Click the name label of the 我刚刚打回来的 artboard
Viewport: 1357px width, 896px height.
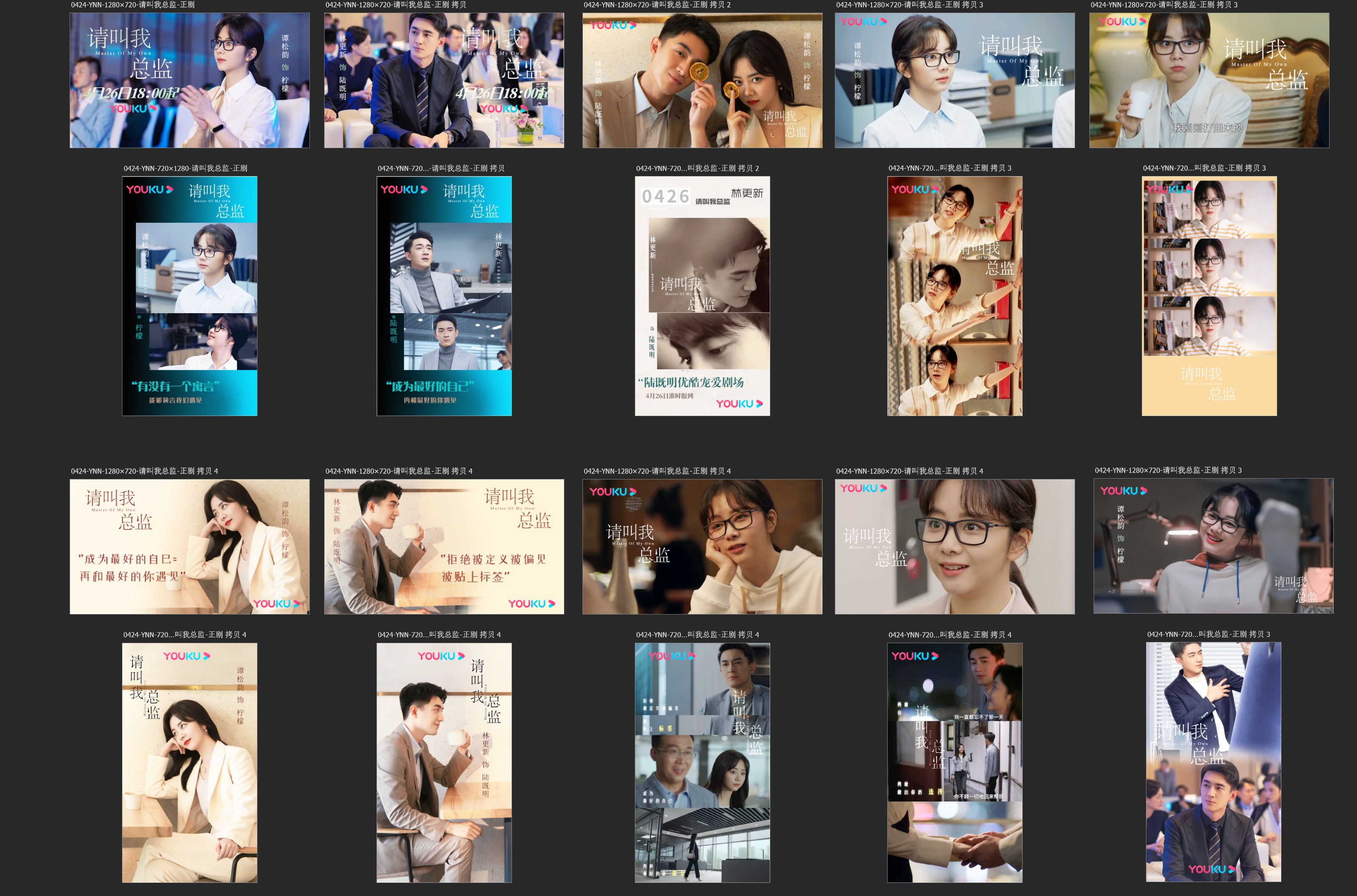pos(1164,5)
